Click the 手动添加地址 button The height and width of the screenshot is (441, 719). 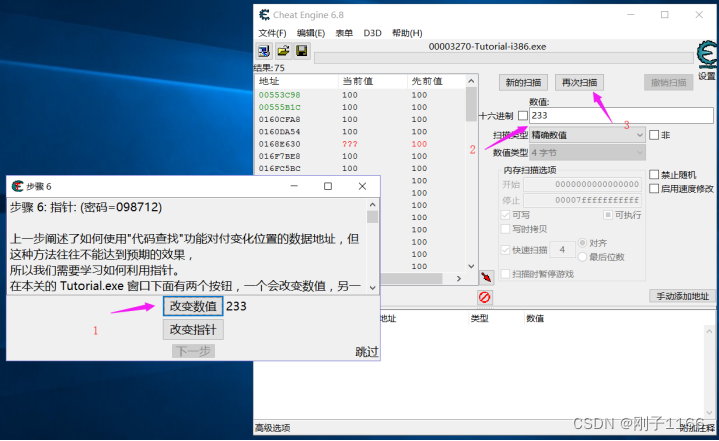click(x=682, y=296)
